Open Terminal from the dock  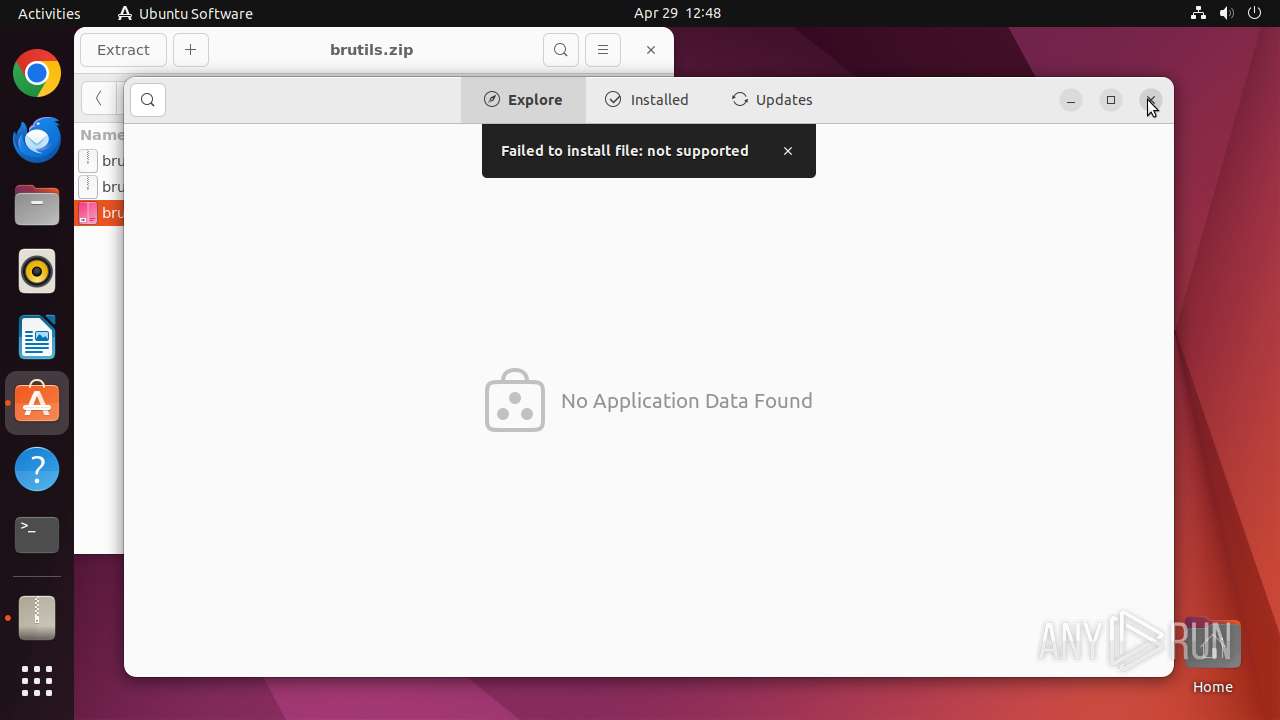[x=37, y=536]
